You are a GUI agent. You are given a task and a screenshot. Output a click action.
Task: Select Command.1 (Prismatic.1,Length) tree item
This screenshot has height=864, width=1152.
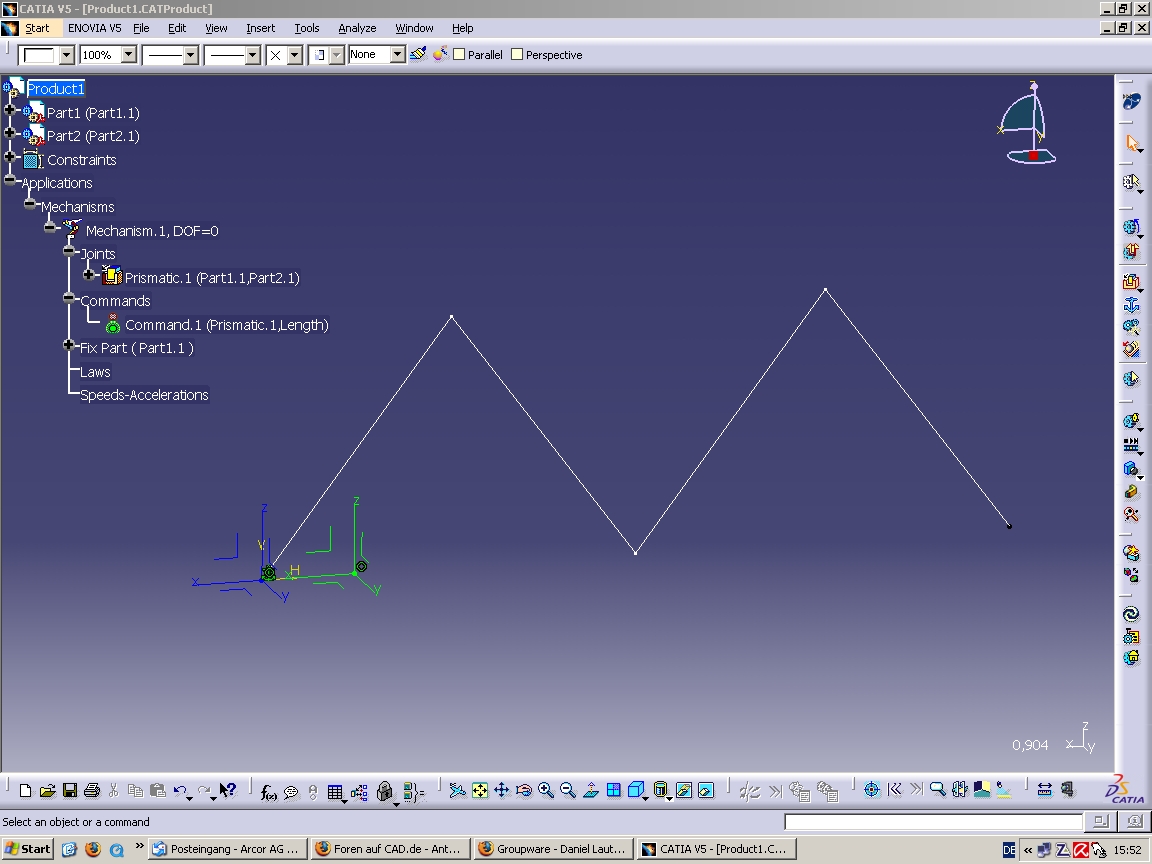(x=226, y=325)
